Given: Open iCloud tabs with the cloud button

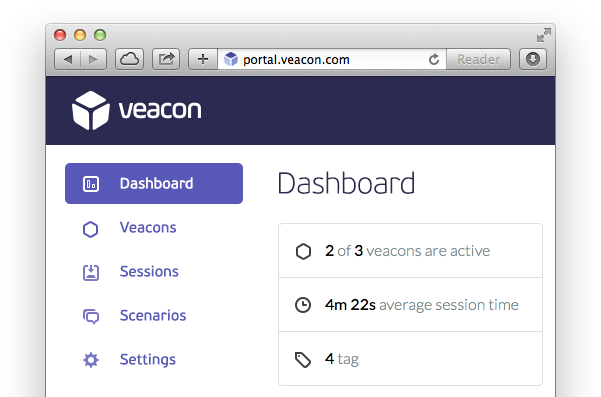Looking at the screenshot, I should [x=130, y=59].
